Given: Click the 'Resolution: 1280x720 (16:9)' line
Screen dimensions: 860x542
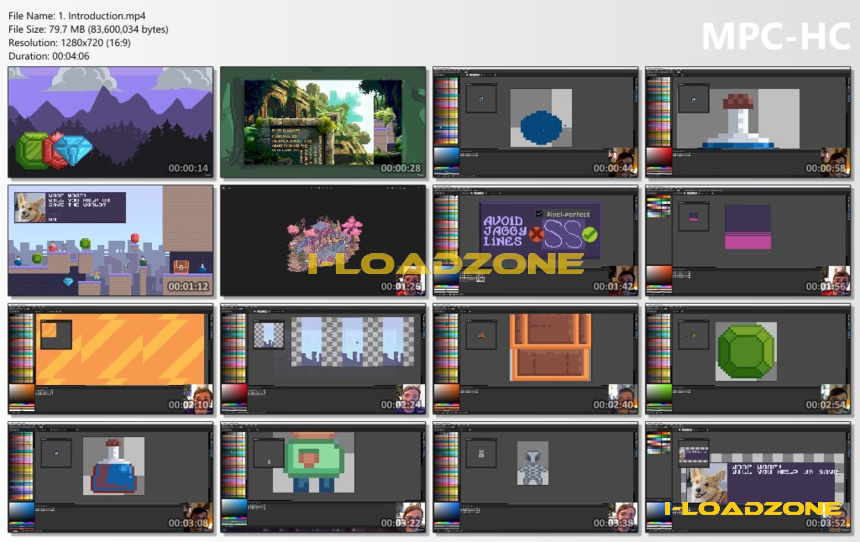Looking at the screenshot, I should tap(69, 42).
